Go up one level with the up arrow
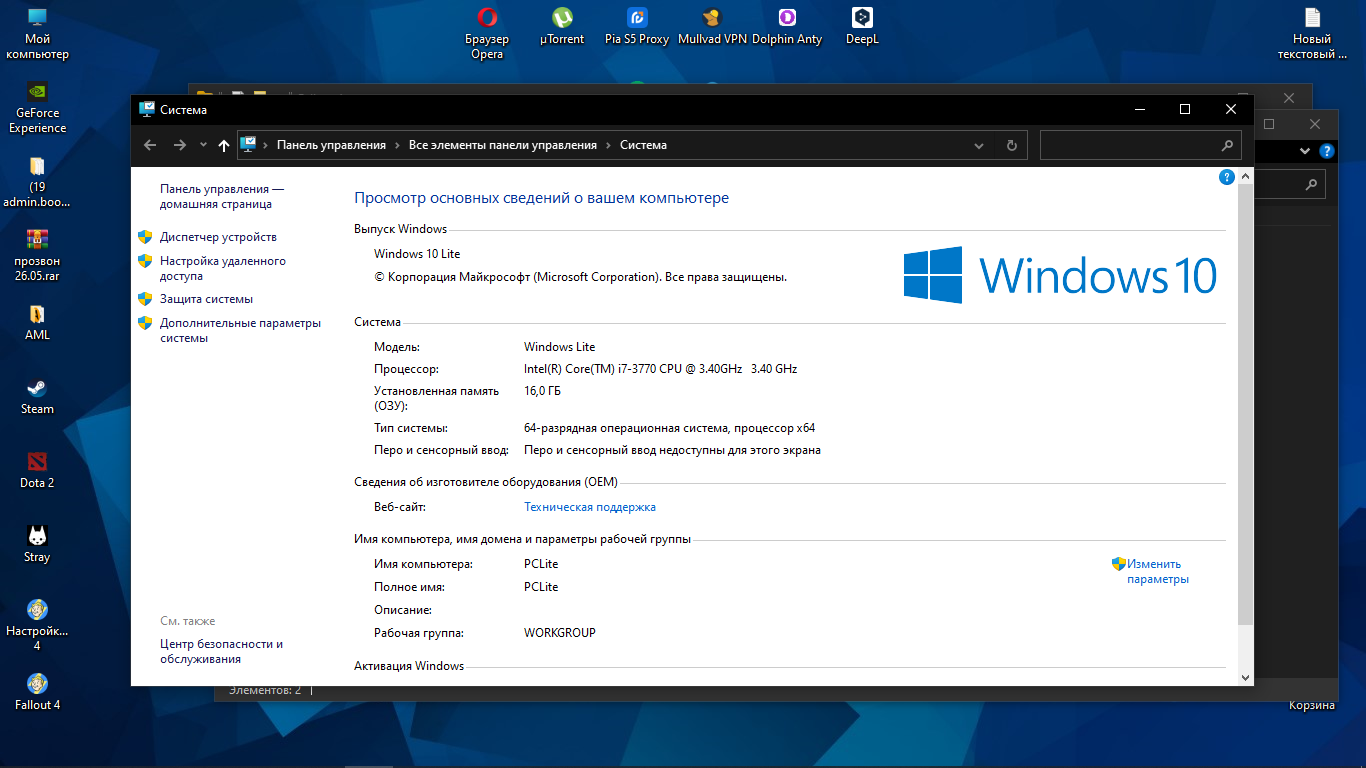This screenshot has width=1366, height=768. pyautogui.click(x=224, y=145)
